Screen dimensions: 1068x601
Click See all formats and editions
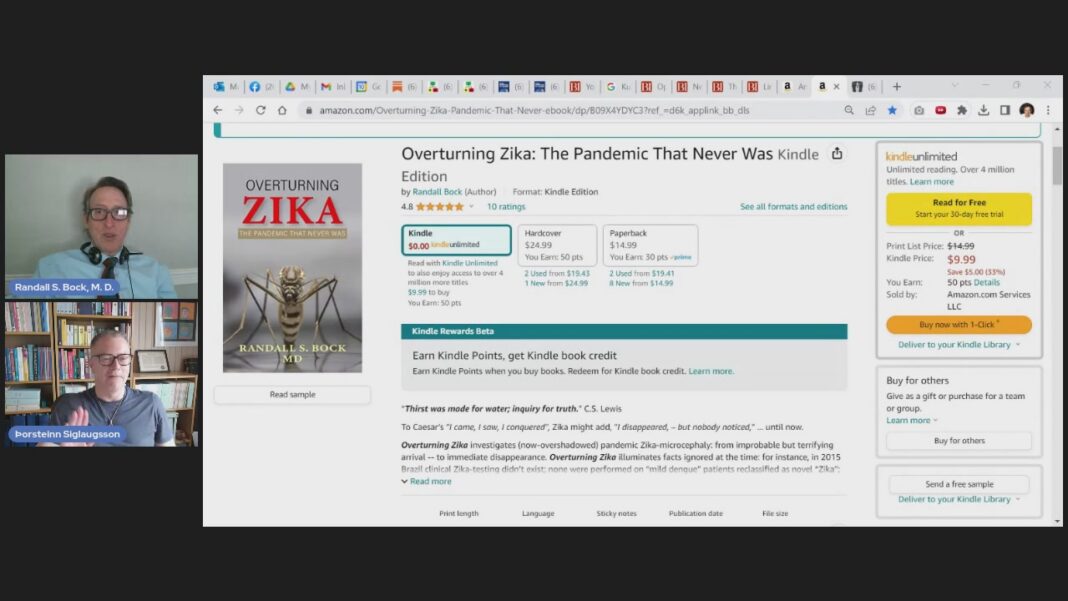pos(794,206)
